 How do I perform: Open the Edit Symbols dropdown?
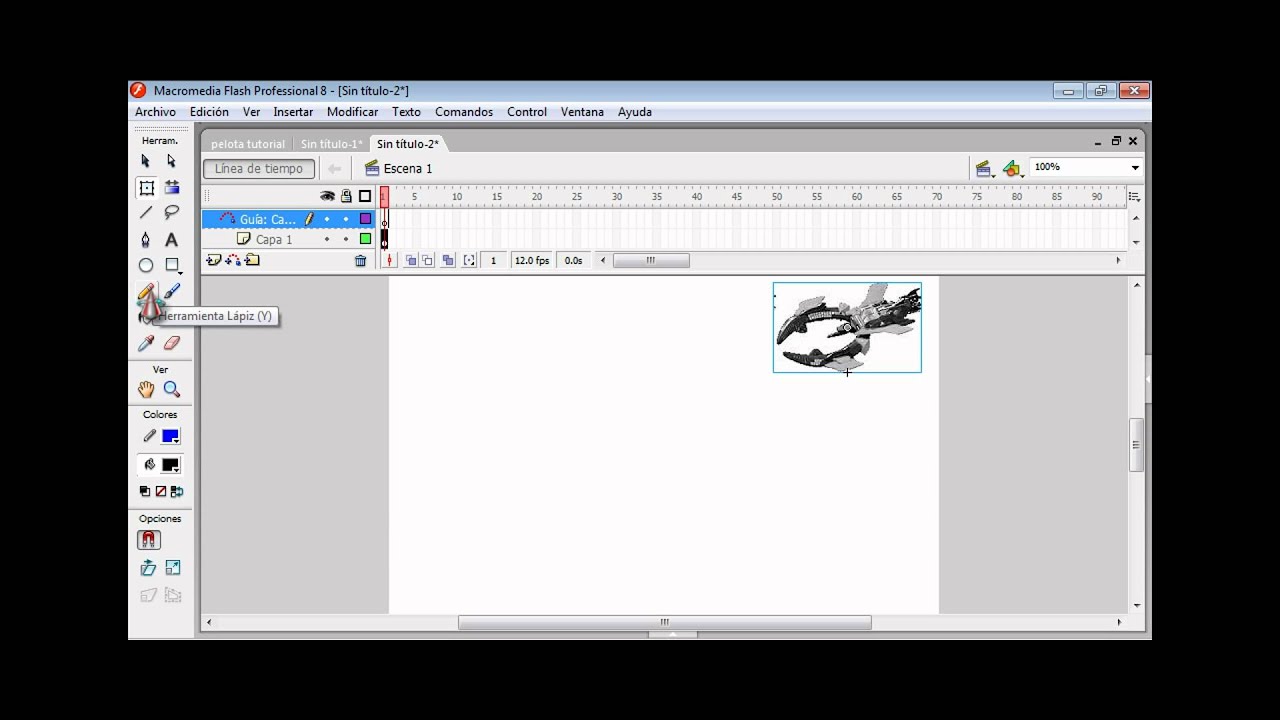coord(1013,169)
